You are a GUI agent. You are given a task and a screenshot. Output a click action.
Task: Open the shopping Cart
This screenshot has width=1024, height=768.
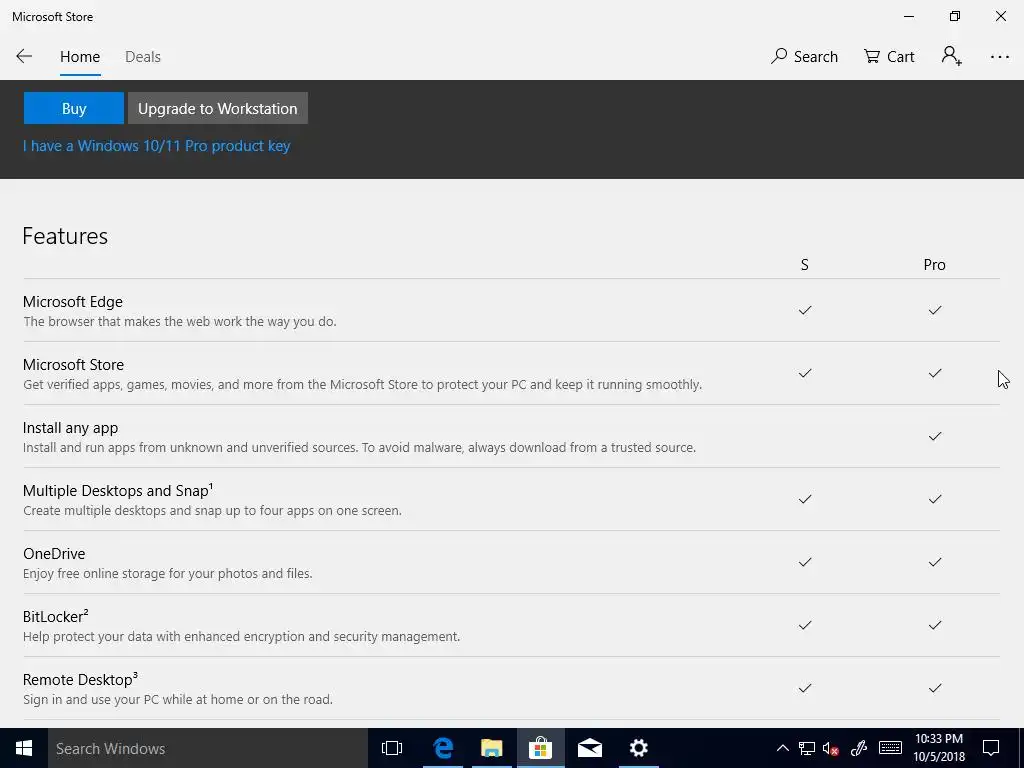click(x=889, y=57)
